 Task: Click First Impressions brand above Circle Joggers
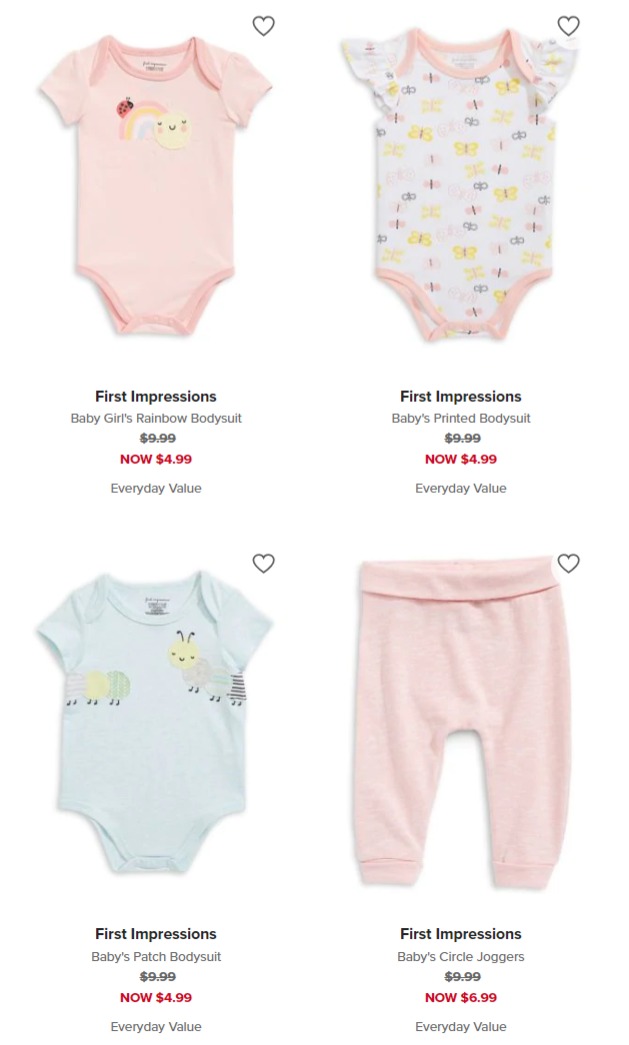461,934
